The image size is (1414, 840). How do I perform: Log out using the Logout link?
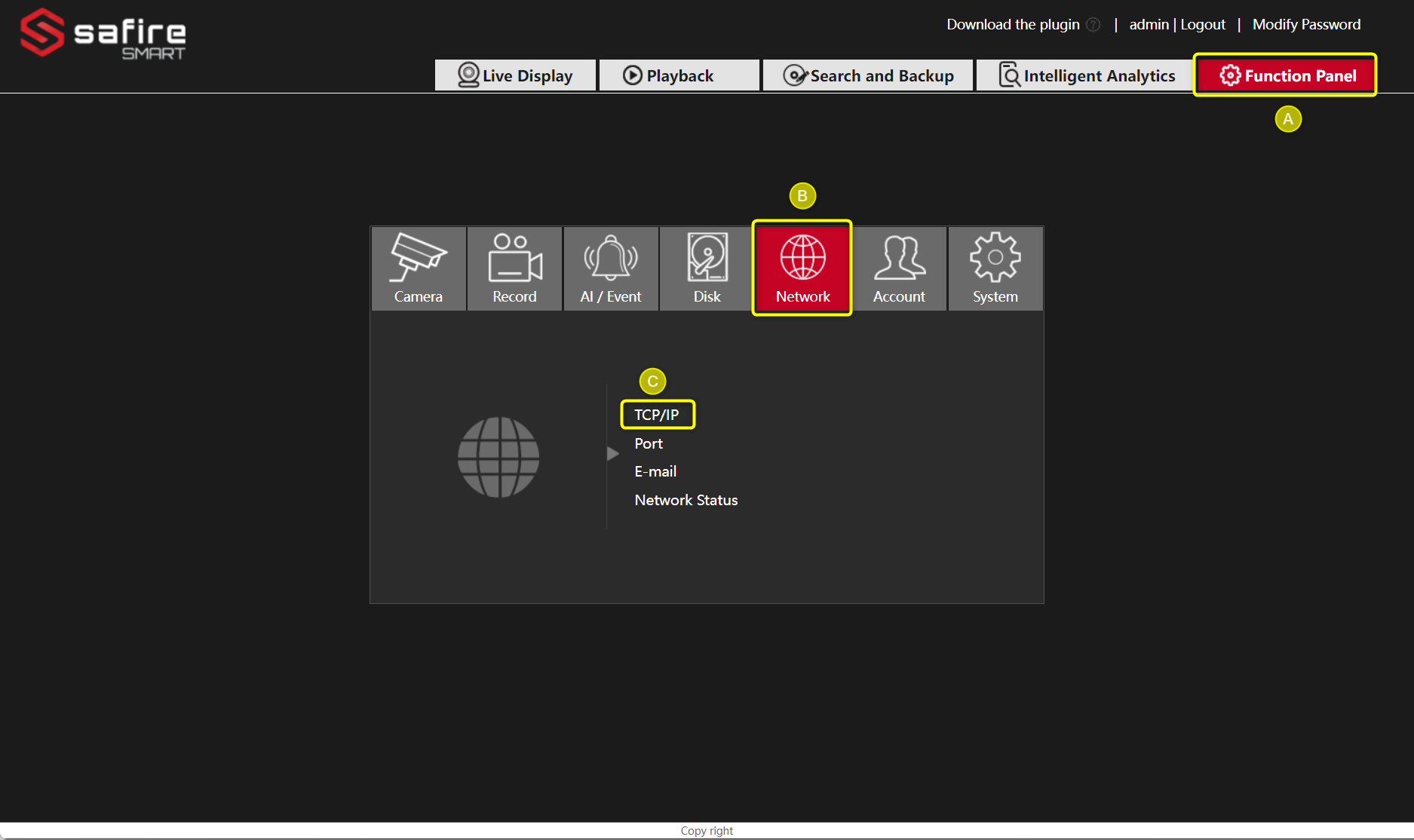[x=1203, y=24]
